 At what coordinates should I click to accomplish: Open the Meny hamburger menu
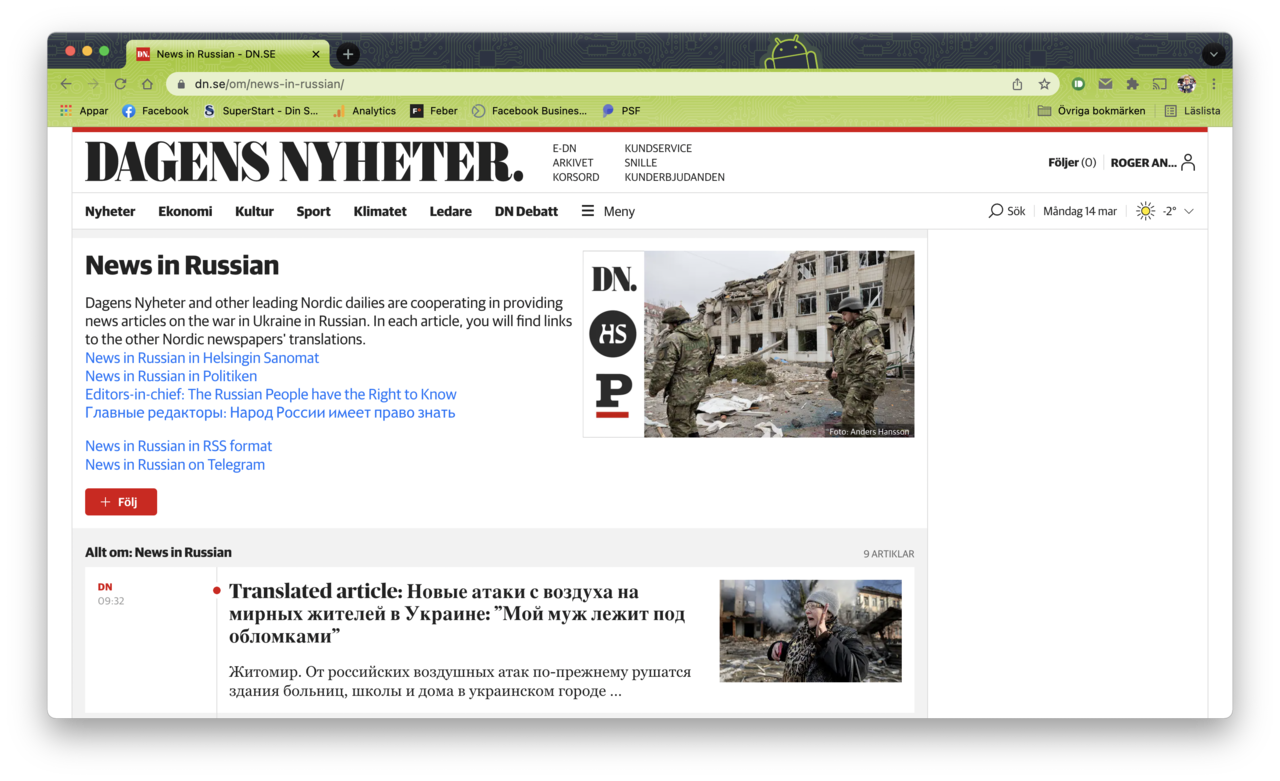click(608, 211)
